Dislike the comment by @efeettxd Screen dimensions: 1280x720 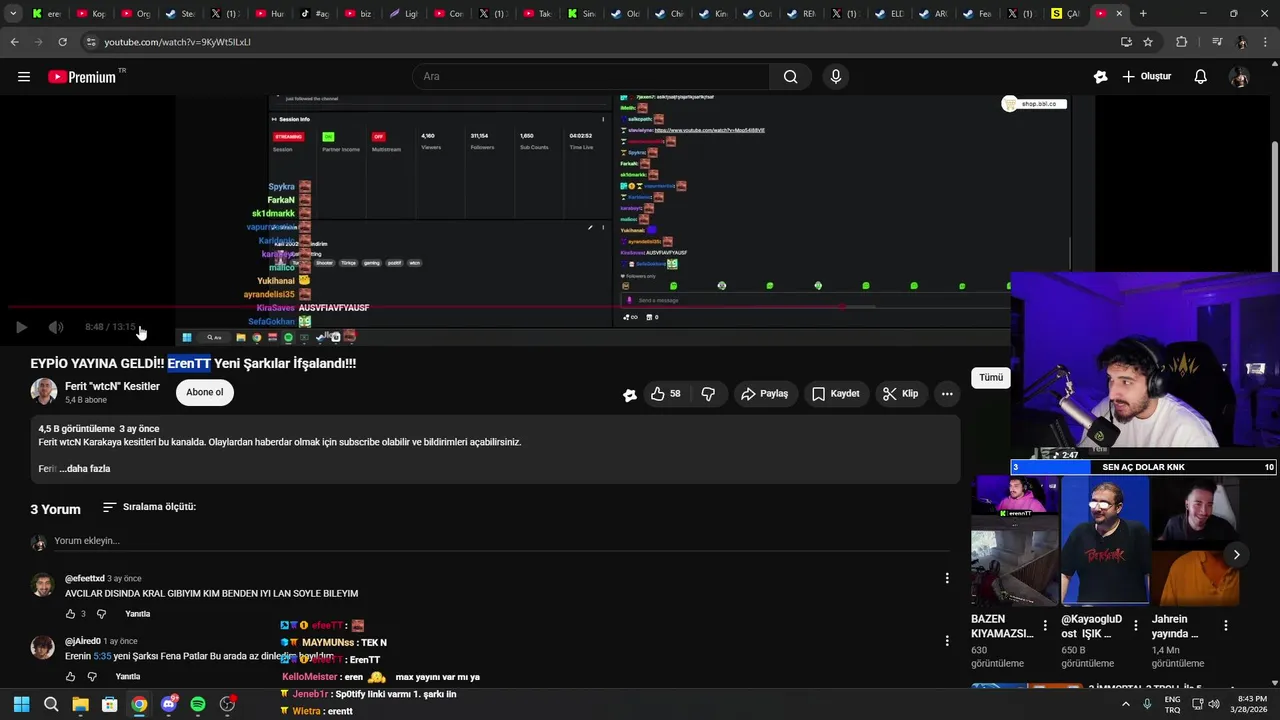pyautogui.click(x=101, y=614)
